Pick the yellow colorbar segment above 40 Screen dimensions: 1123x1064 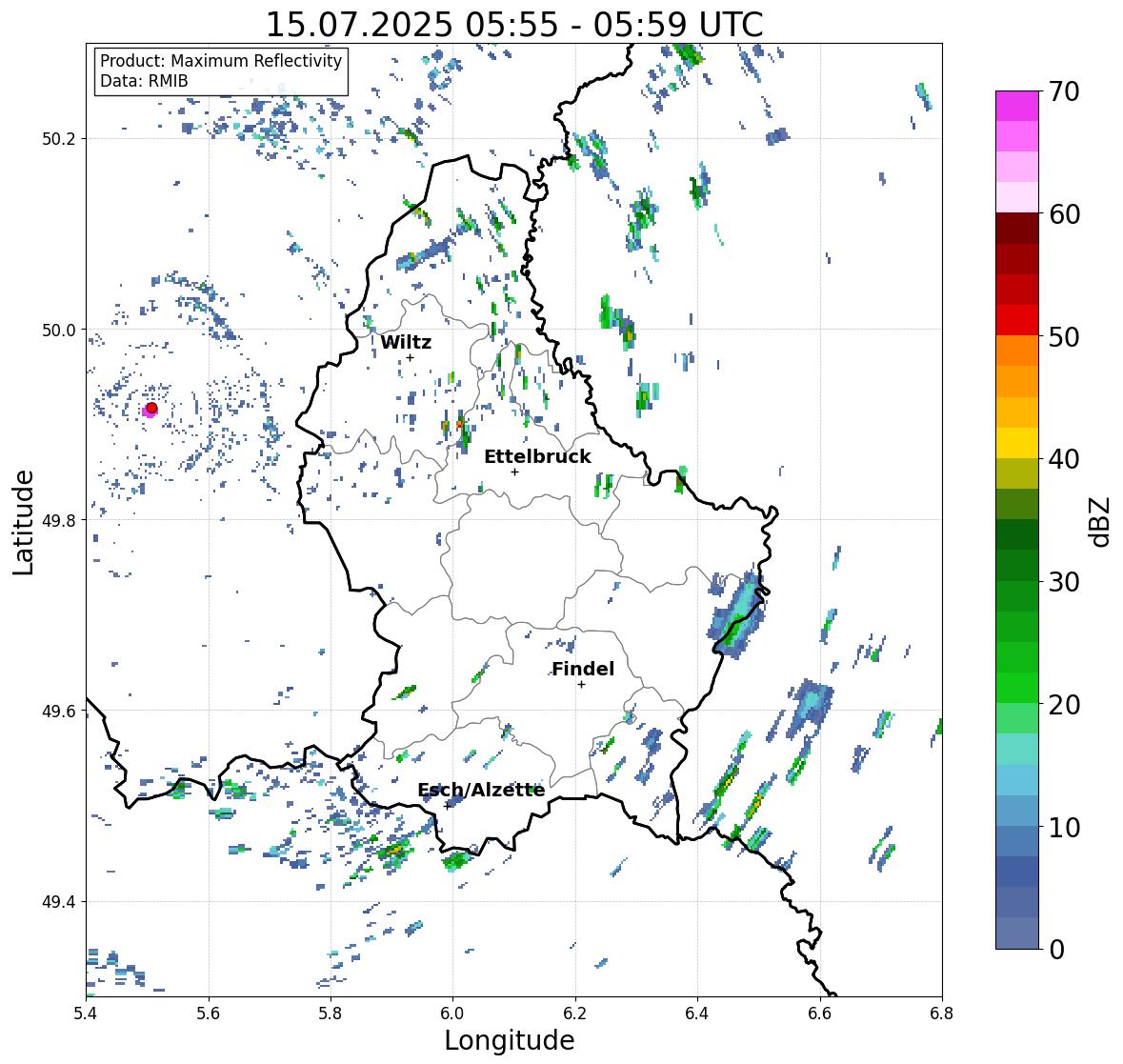(1017, 443)
